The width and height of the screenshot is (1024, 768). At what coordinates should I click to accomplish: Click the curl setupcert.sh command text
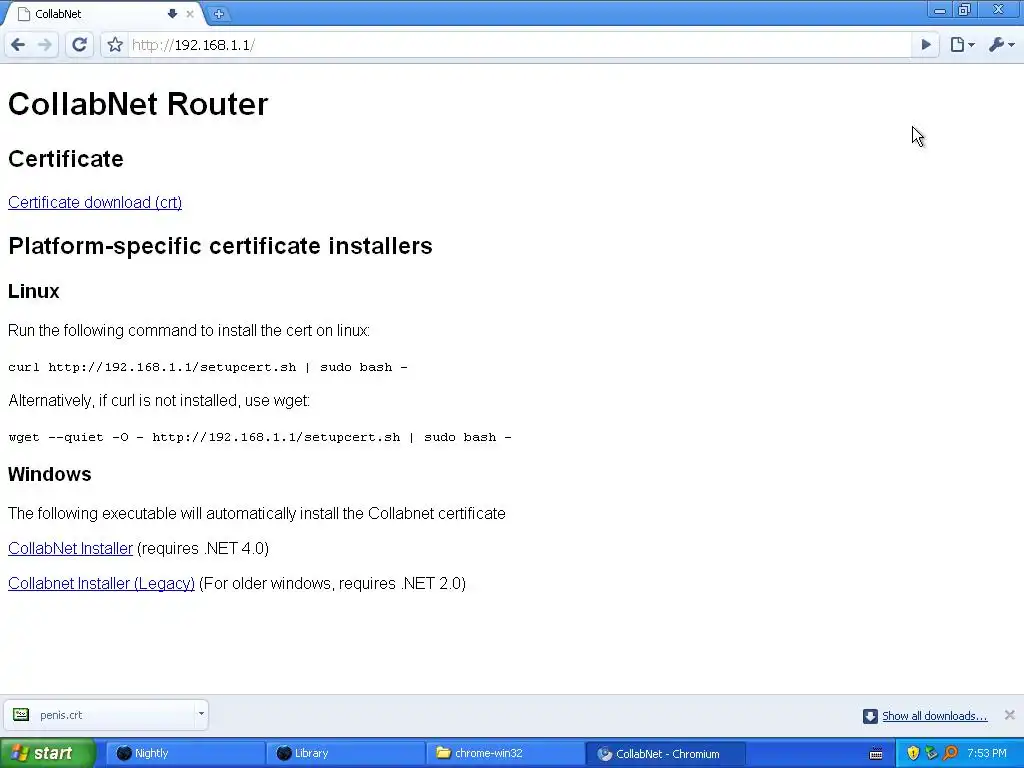coord(208,367)
